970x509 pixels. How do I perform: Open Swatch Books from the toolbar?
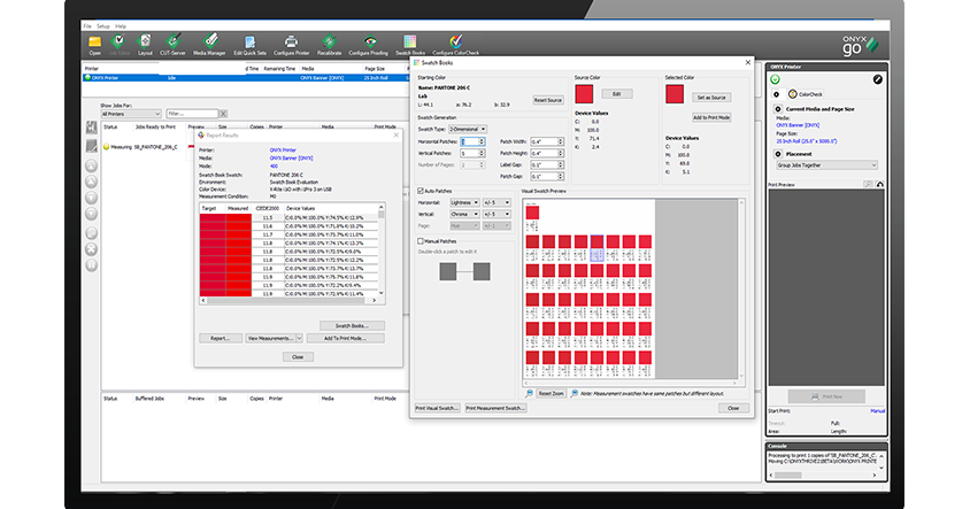pyautogui.click(x=410, y=43)
